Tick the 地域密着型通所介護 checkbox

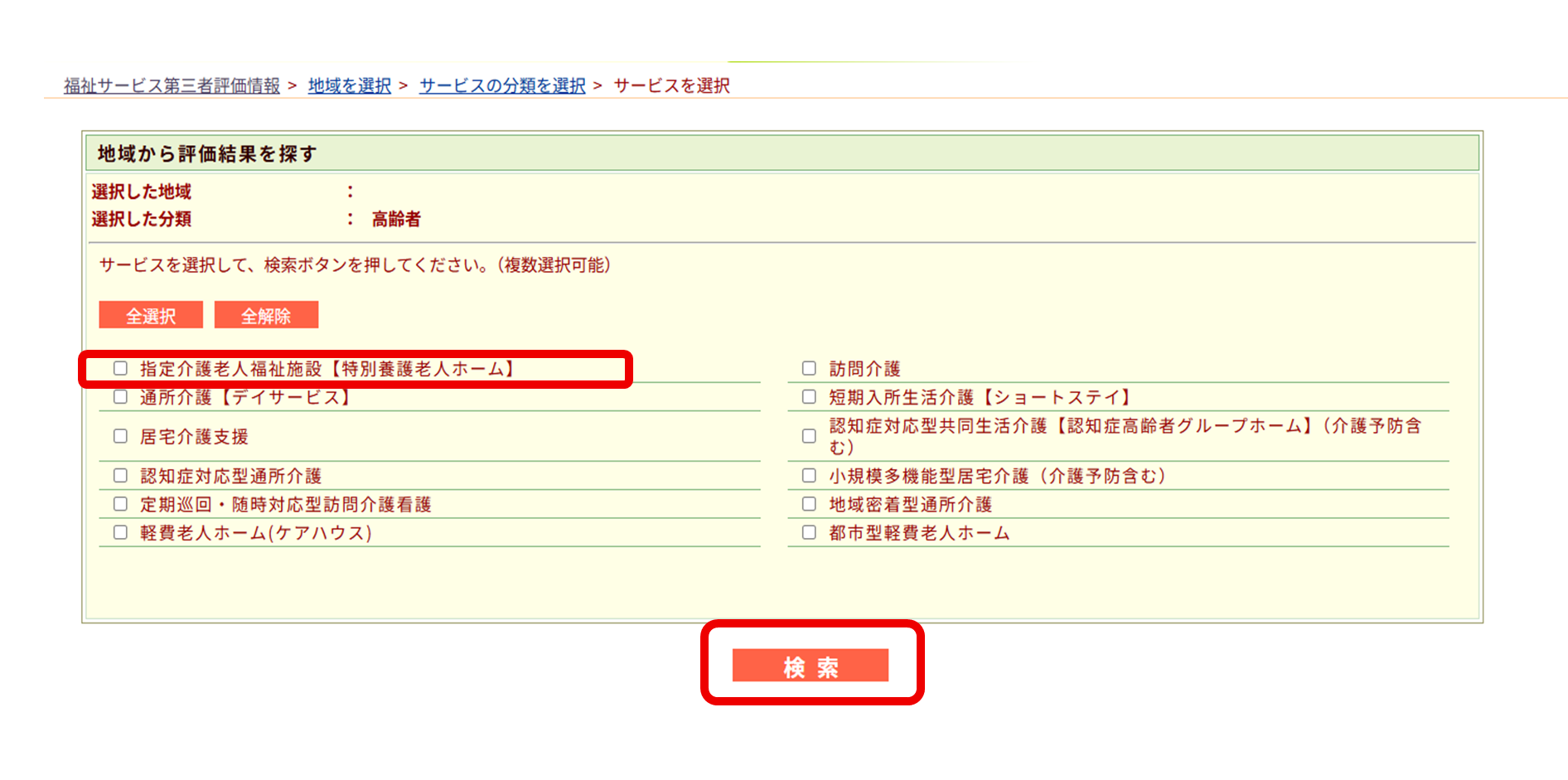[x=809, y=504]
